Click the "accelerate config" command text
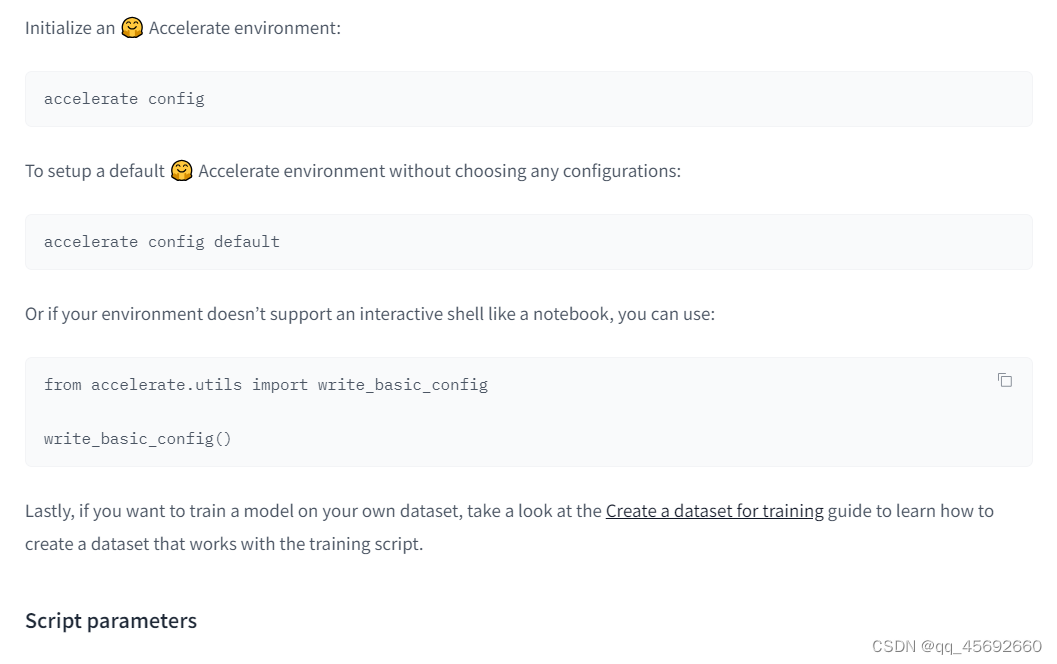 point(124,99)
